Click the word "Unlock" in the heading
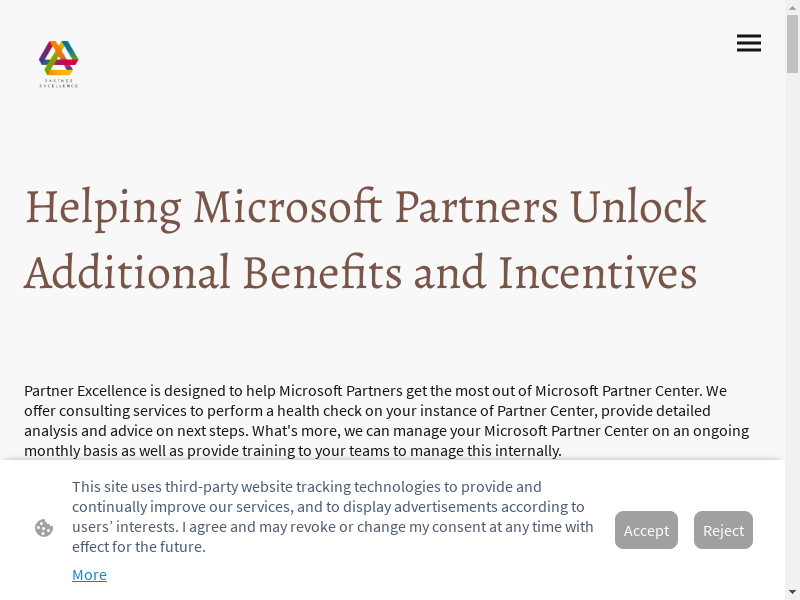 pyautogui.click(x=638, y=207)
